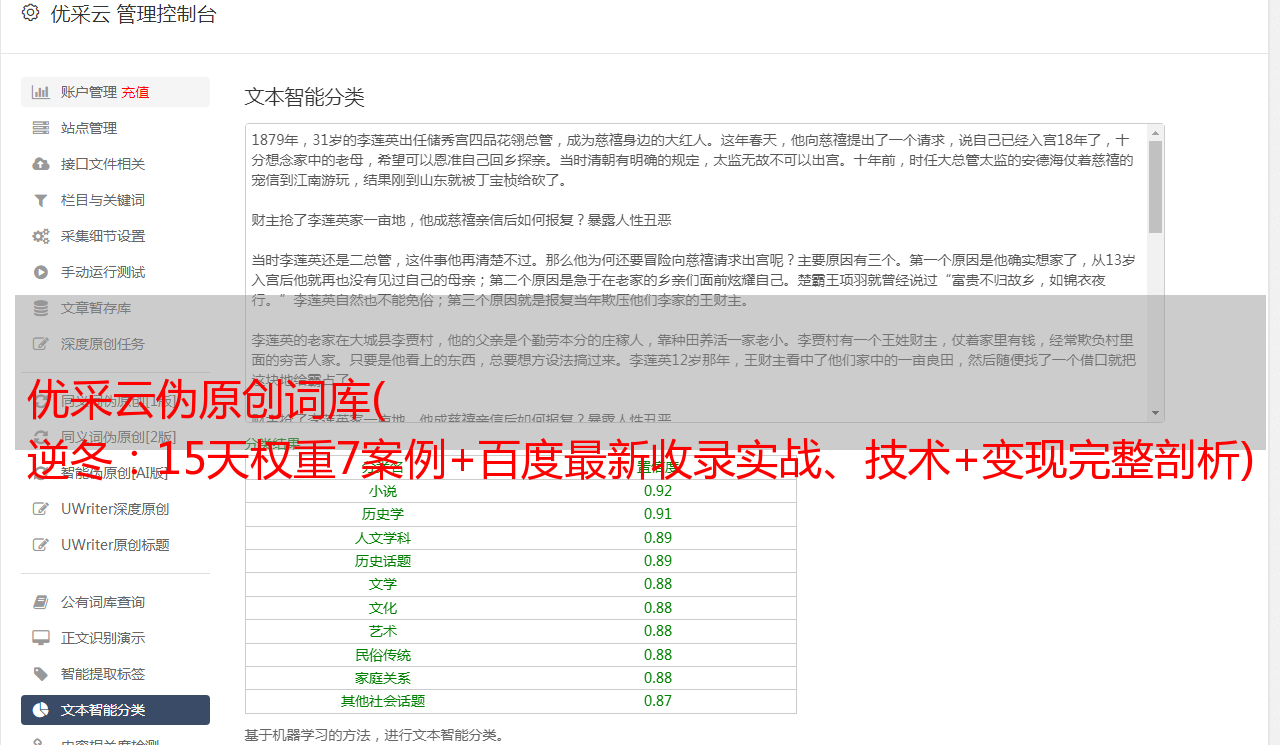Select the 历史话题 category cell
The image size is (1280, 745).
click(383, 561)
